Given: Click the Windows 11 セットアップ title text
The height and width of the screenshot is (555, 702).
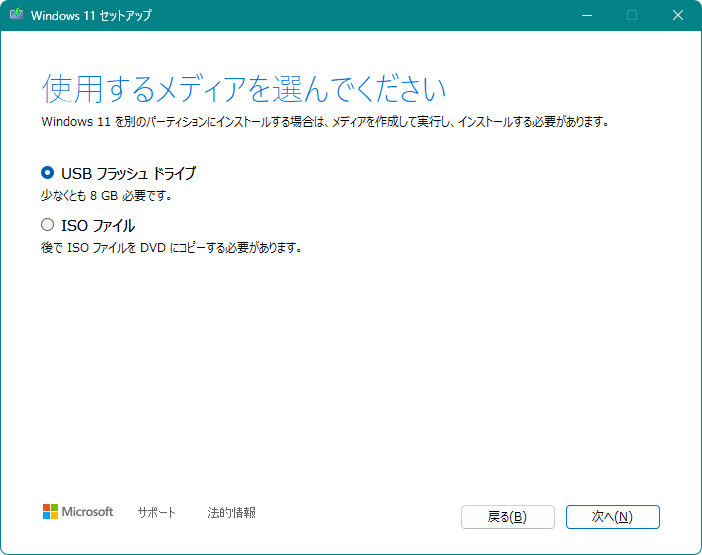Looking at the screenshot, I should click(92, 16).
